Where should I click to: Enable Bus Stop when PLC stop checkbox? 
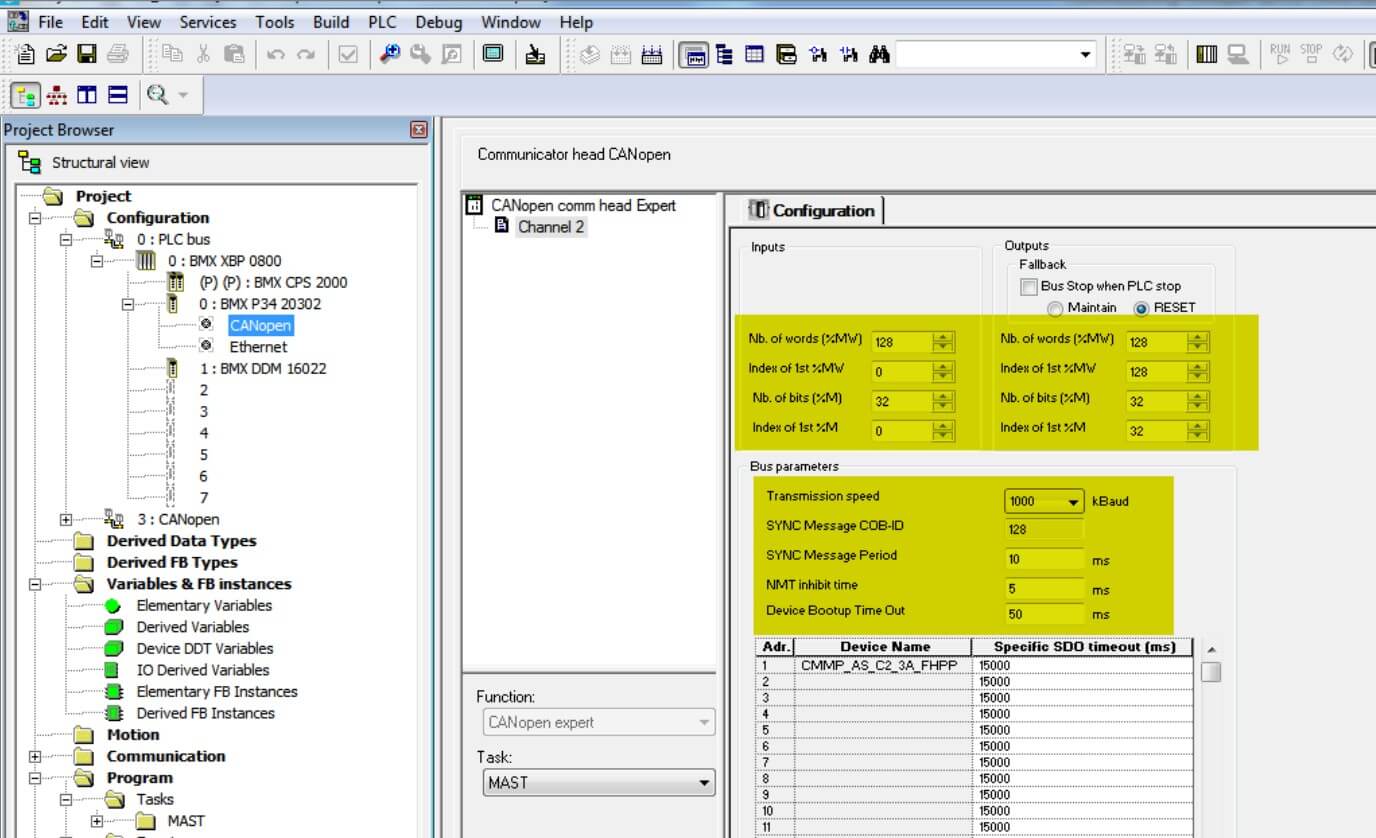(1029, 287)
